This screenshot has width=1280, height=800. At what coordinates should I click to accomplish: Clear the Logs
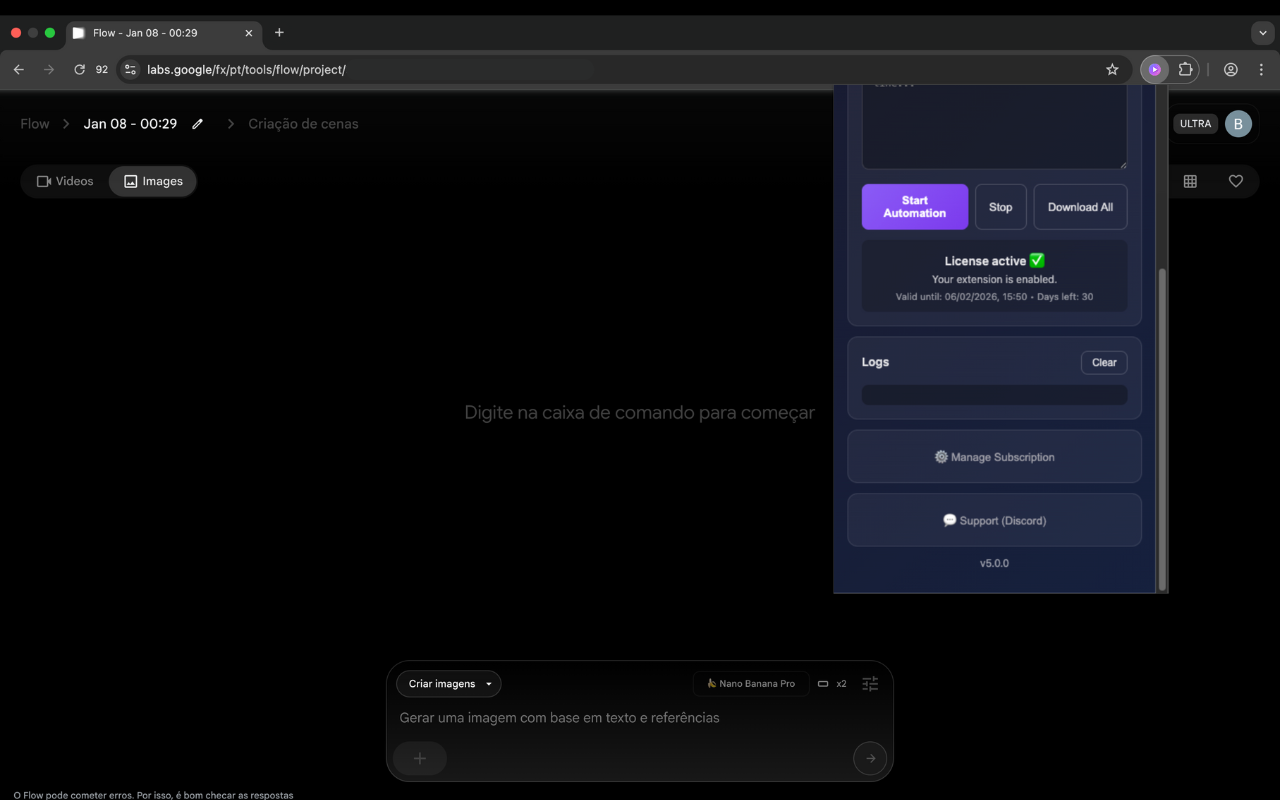click(1104, 362)
